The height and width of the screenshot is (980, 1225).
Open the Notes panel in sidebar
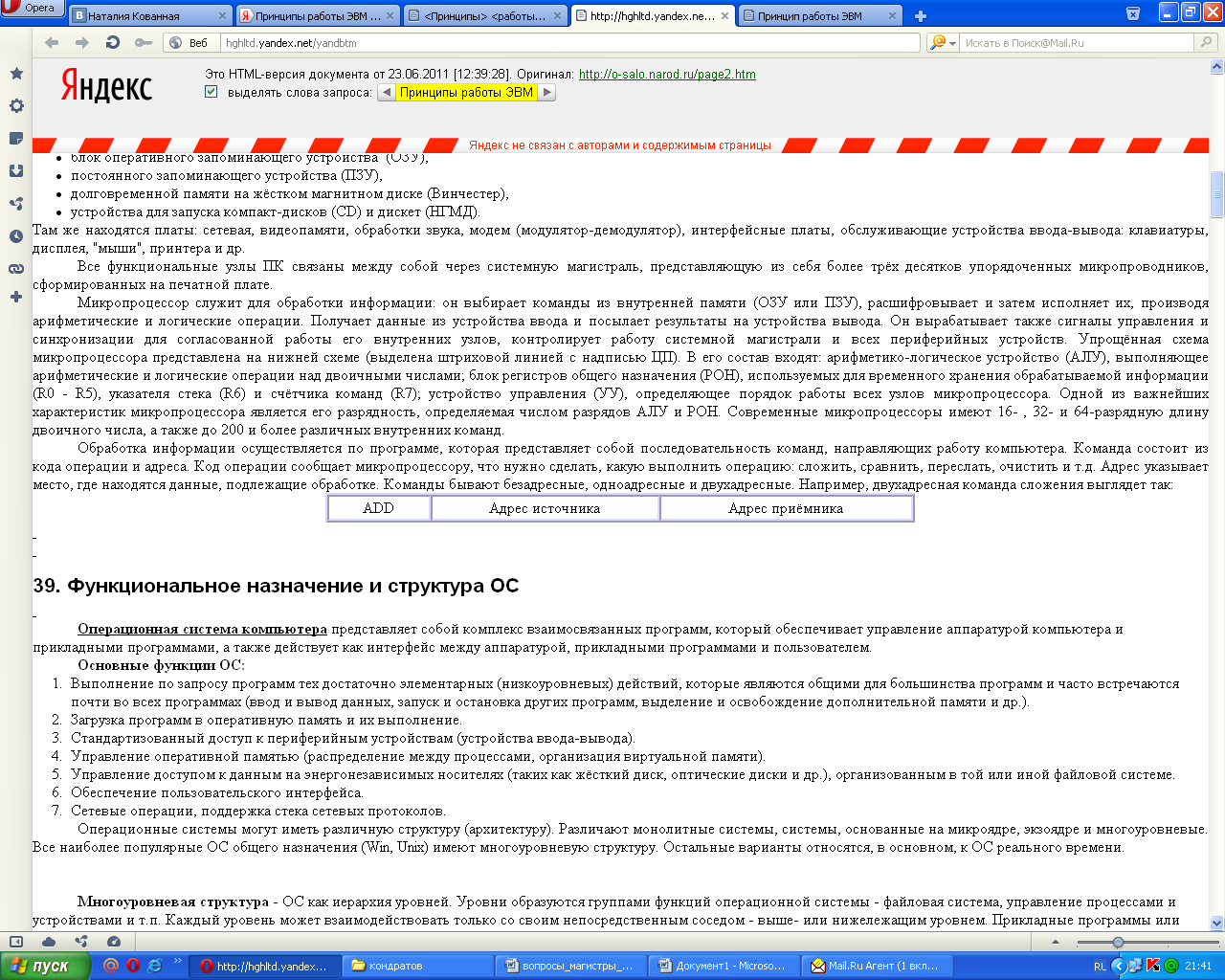point(16,139)
